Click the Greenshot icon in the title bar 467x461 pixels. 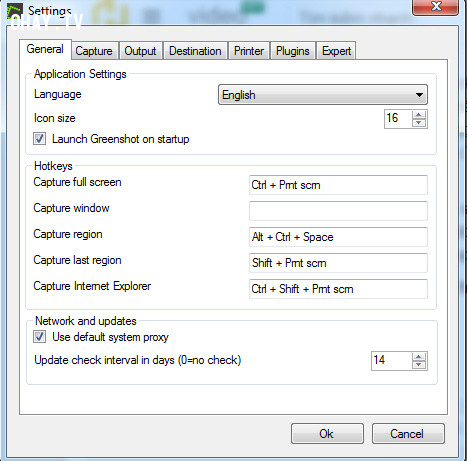(15, 11)
